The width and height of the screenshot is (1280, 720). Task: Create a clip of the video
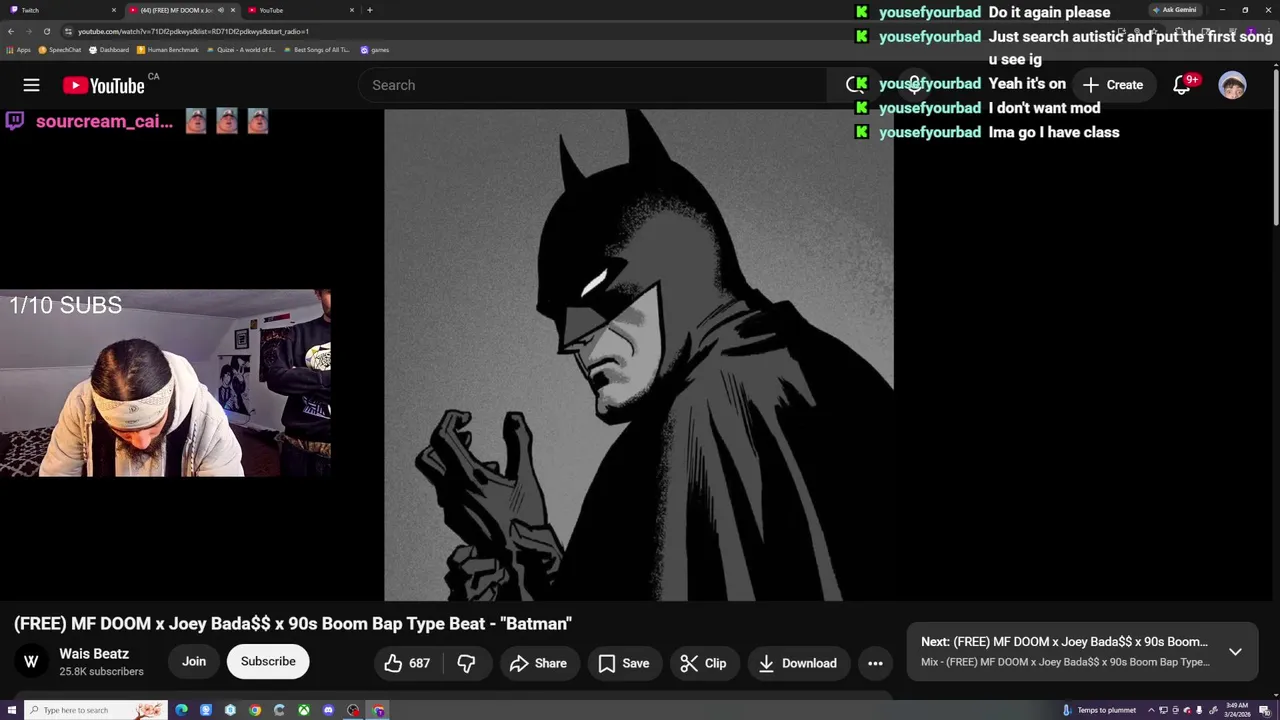[703, 663]
